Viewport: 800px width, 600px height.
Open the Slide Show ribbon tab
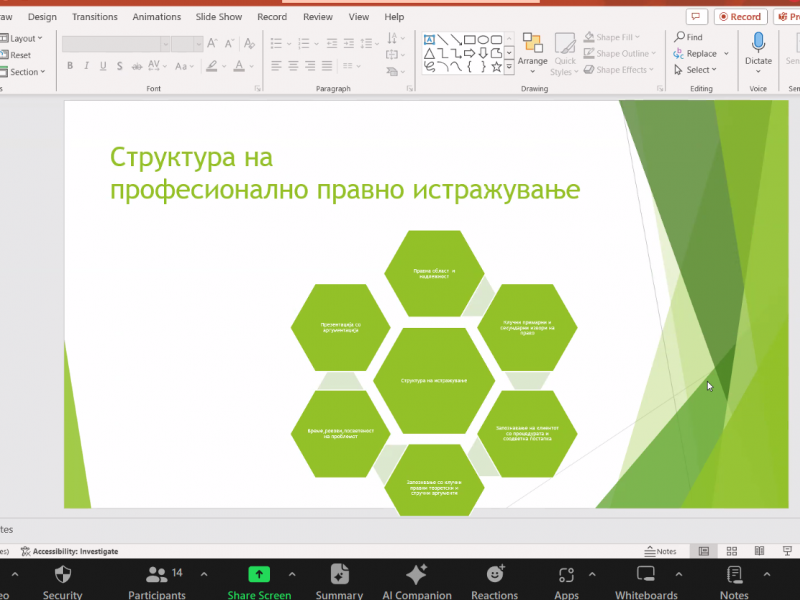[218, 17]
